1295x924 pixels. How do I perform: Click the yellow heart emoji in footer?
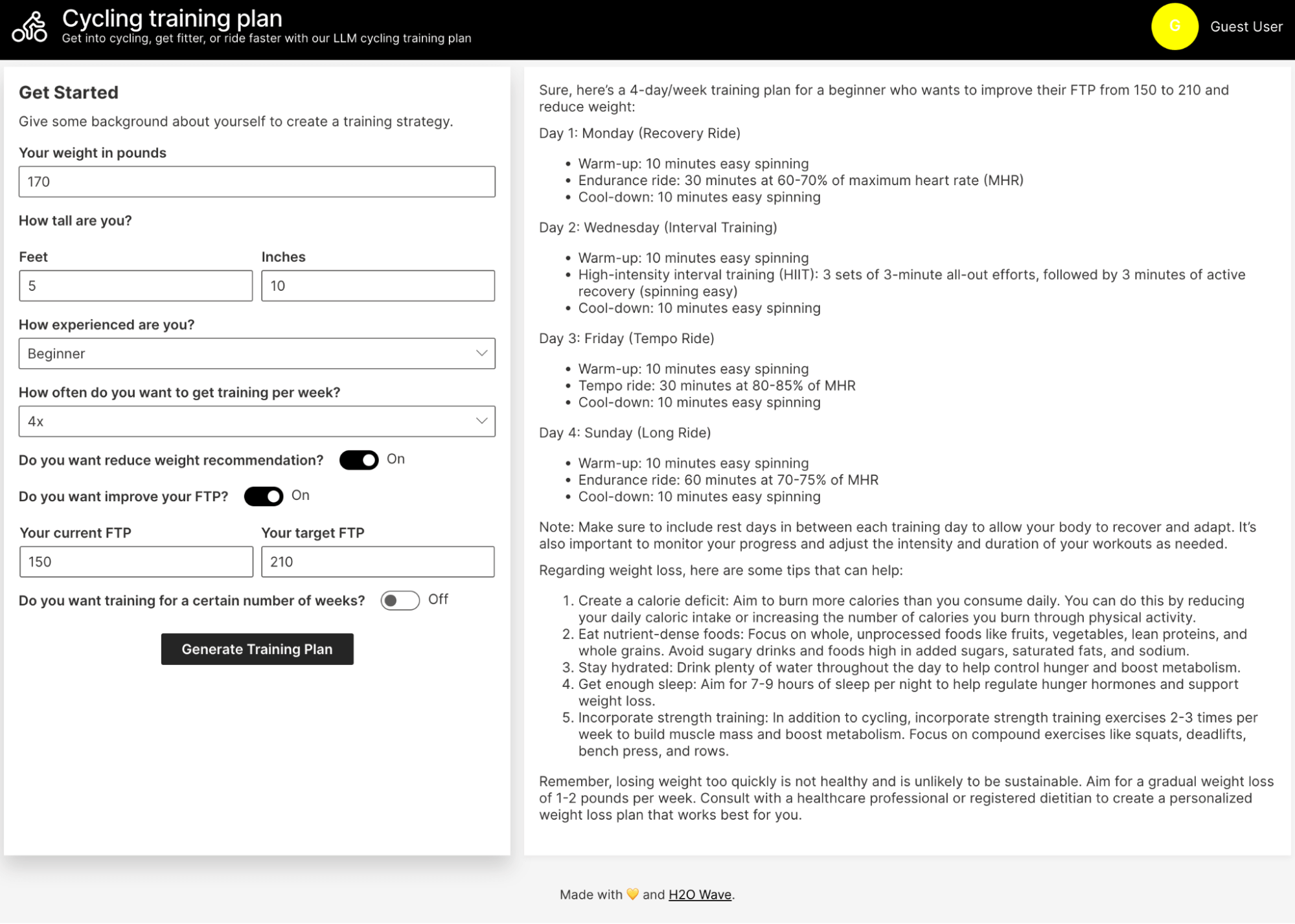(x=632, y=894)
